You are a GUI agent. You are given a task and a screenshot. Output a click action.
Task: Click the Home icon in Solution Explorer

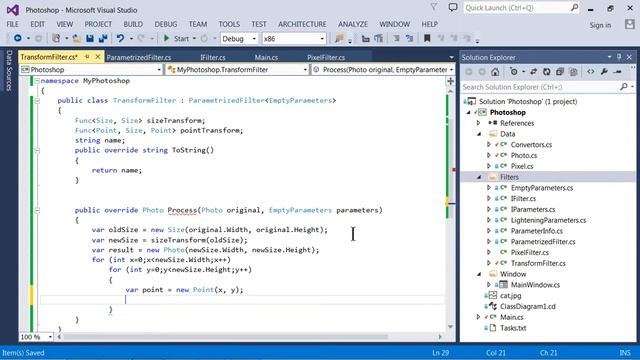click(495, 72)
